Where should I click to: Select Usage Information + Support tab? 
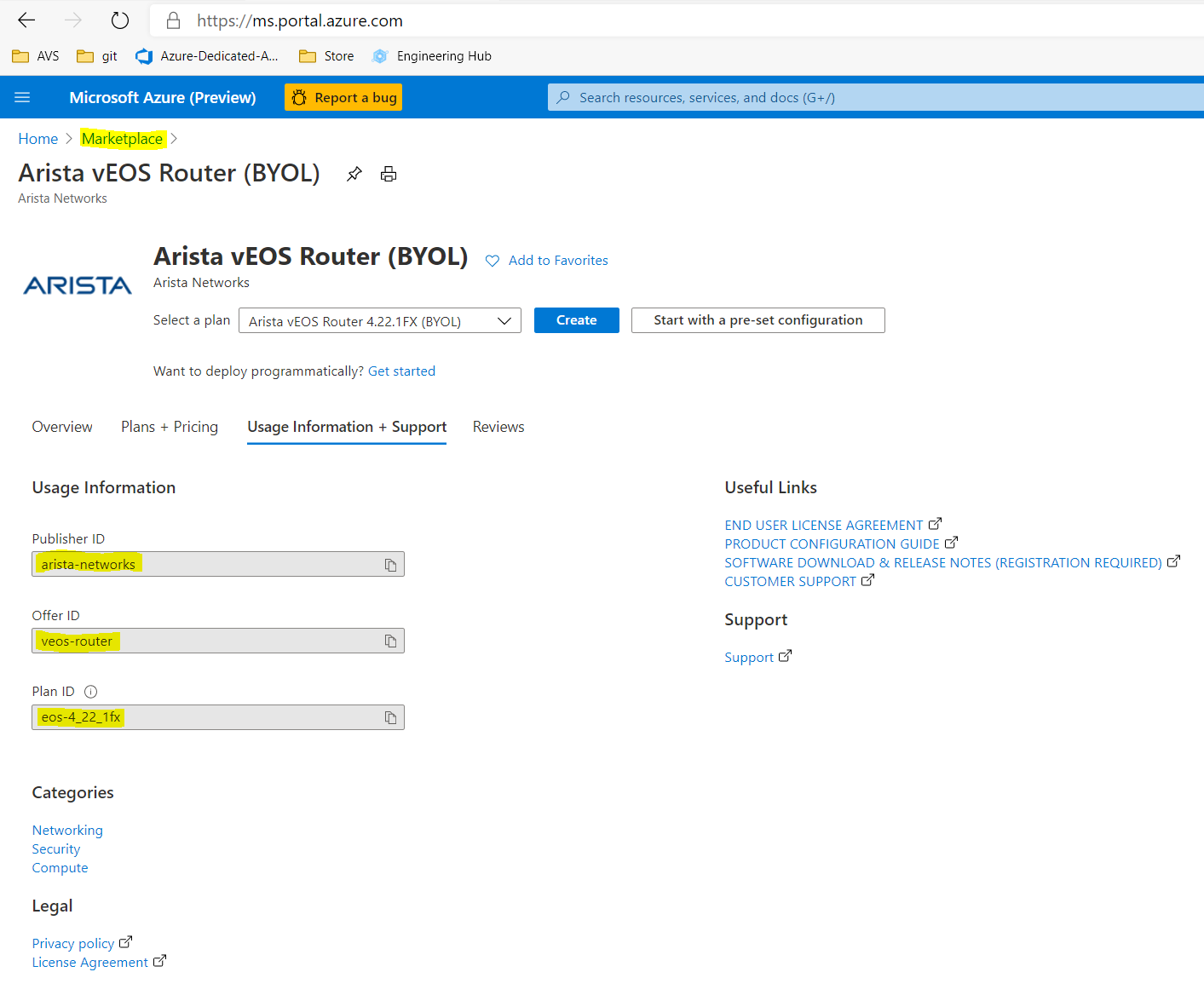click(x=347, y=427)
